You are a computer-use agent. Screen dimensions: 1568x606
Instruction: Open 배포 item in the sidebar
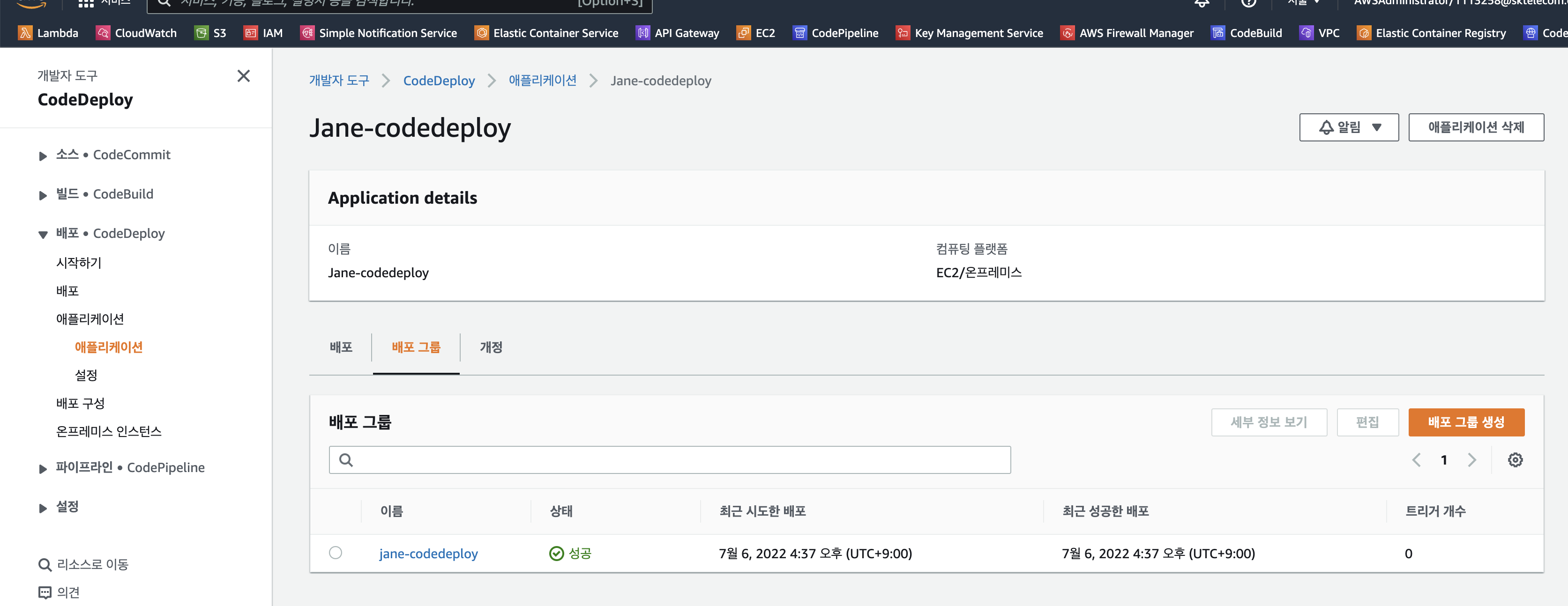[67, 291]
